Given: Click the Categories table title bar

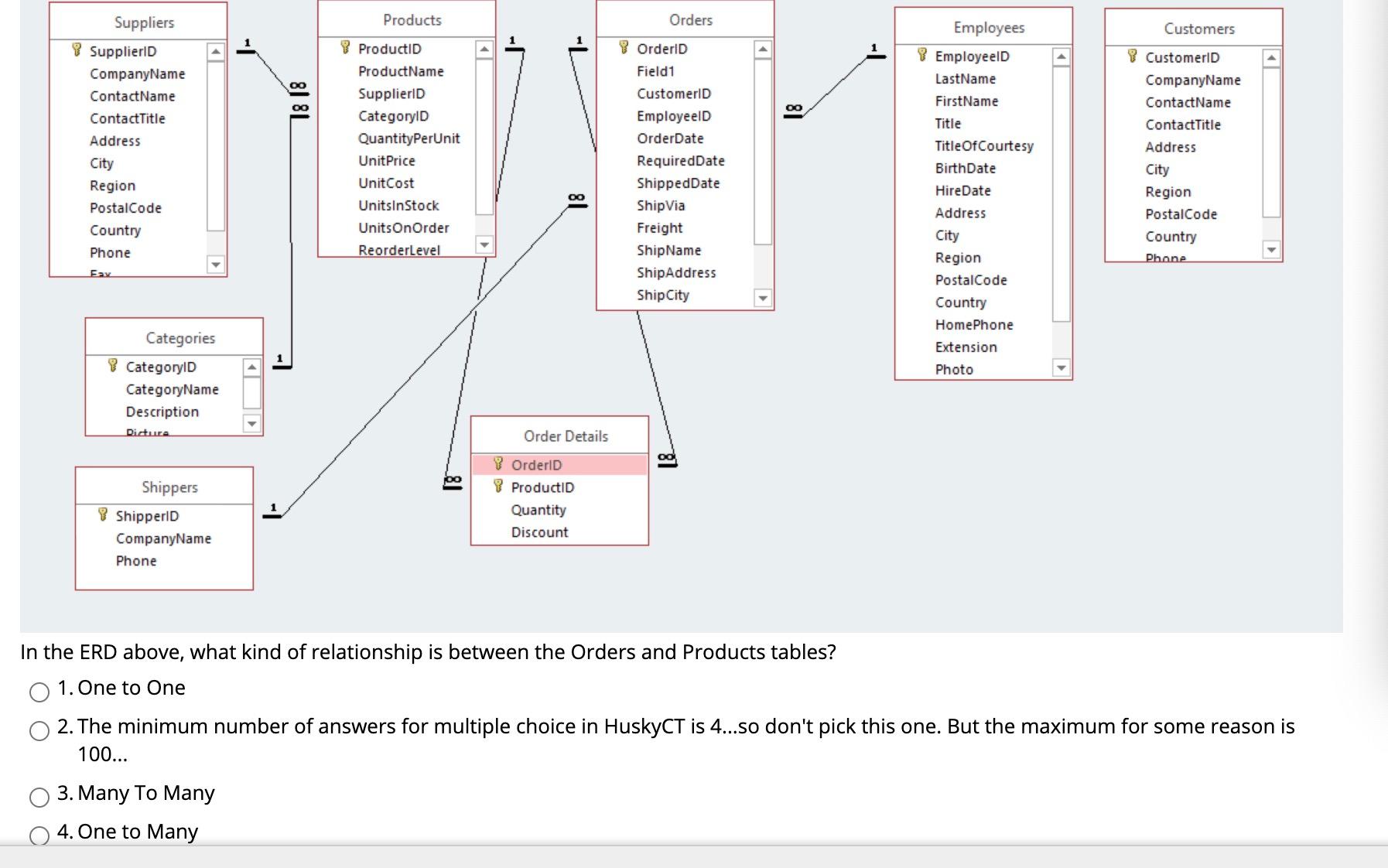Looking at the screenshot, I should pos(179,337).
